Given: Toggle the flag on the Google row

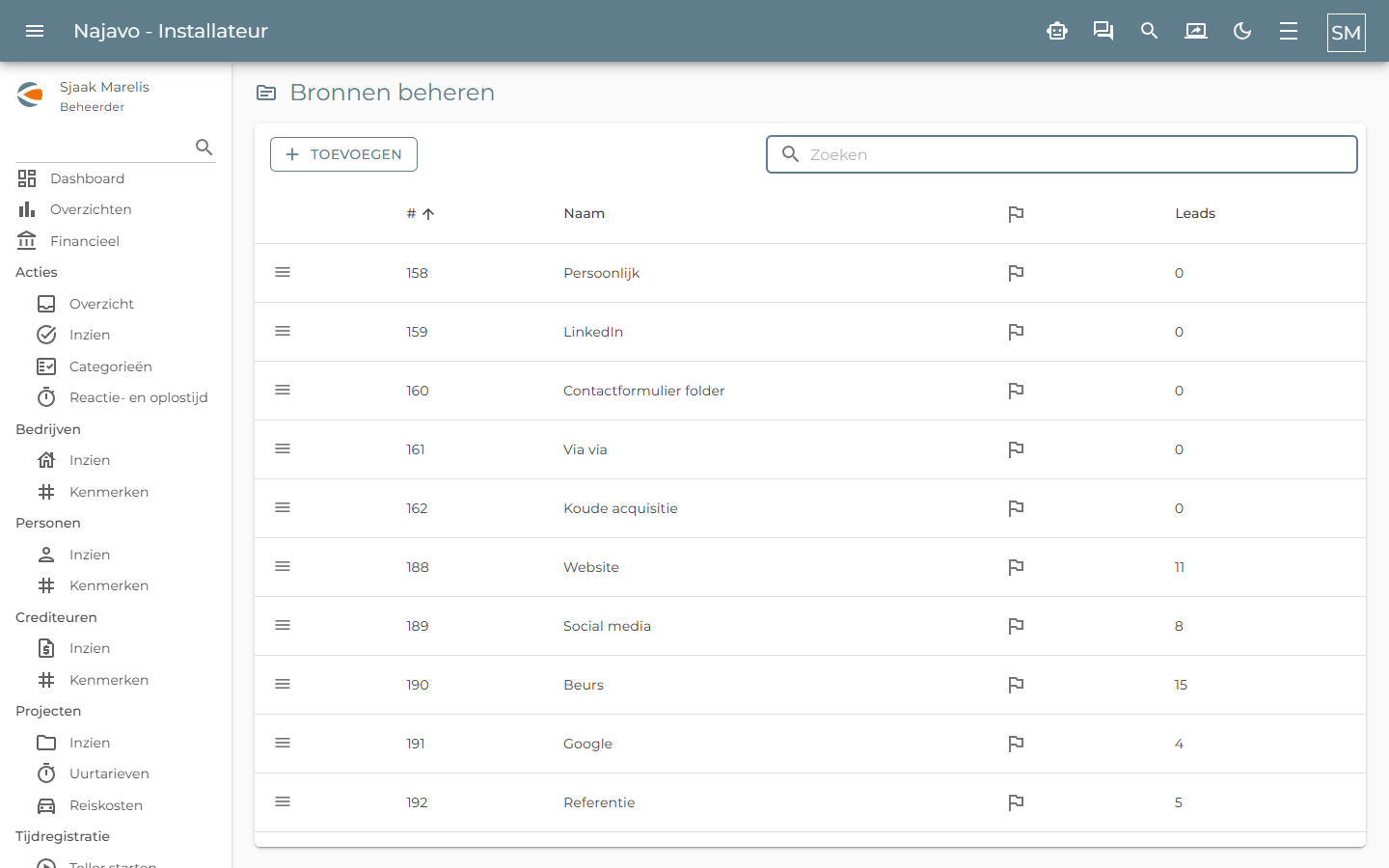Looking at the screenshot, I should click(1016, 744).
